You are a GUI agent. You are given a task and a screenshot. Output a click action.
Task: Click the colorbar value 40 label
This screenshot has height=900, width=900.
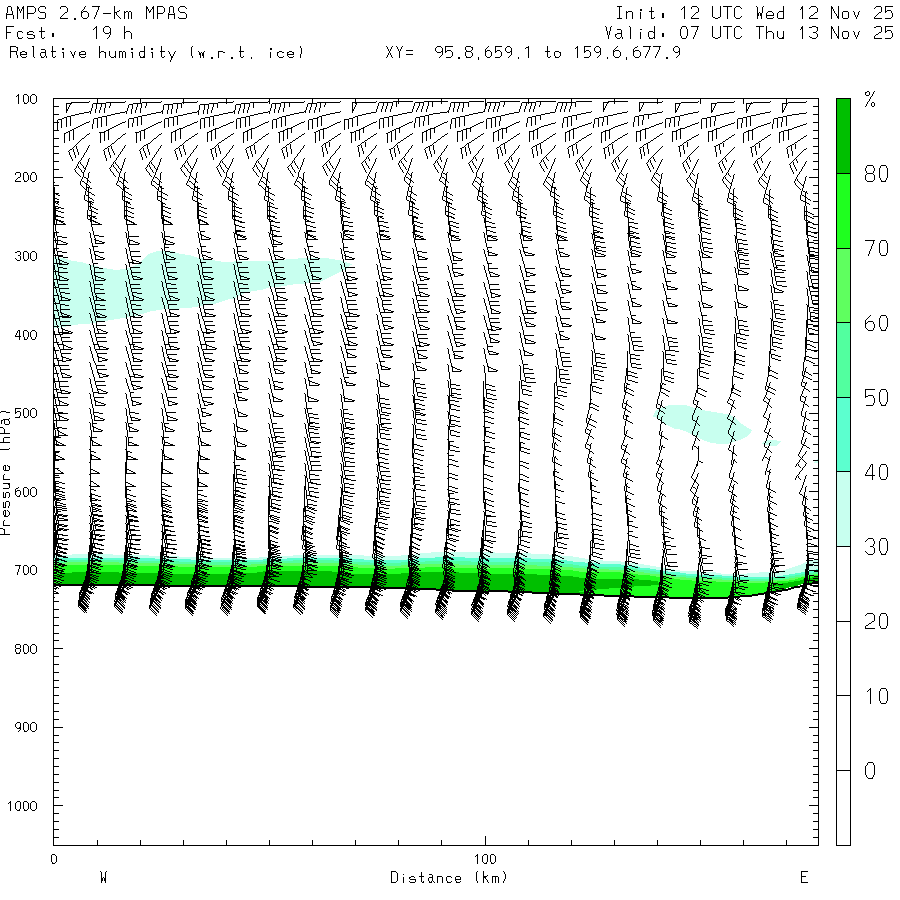coord(876,472)
